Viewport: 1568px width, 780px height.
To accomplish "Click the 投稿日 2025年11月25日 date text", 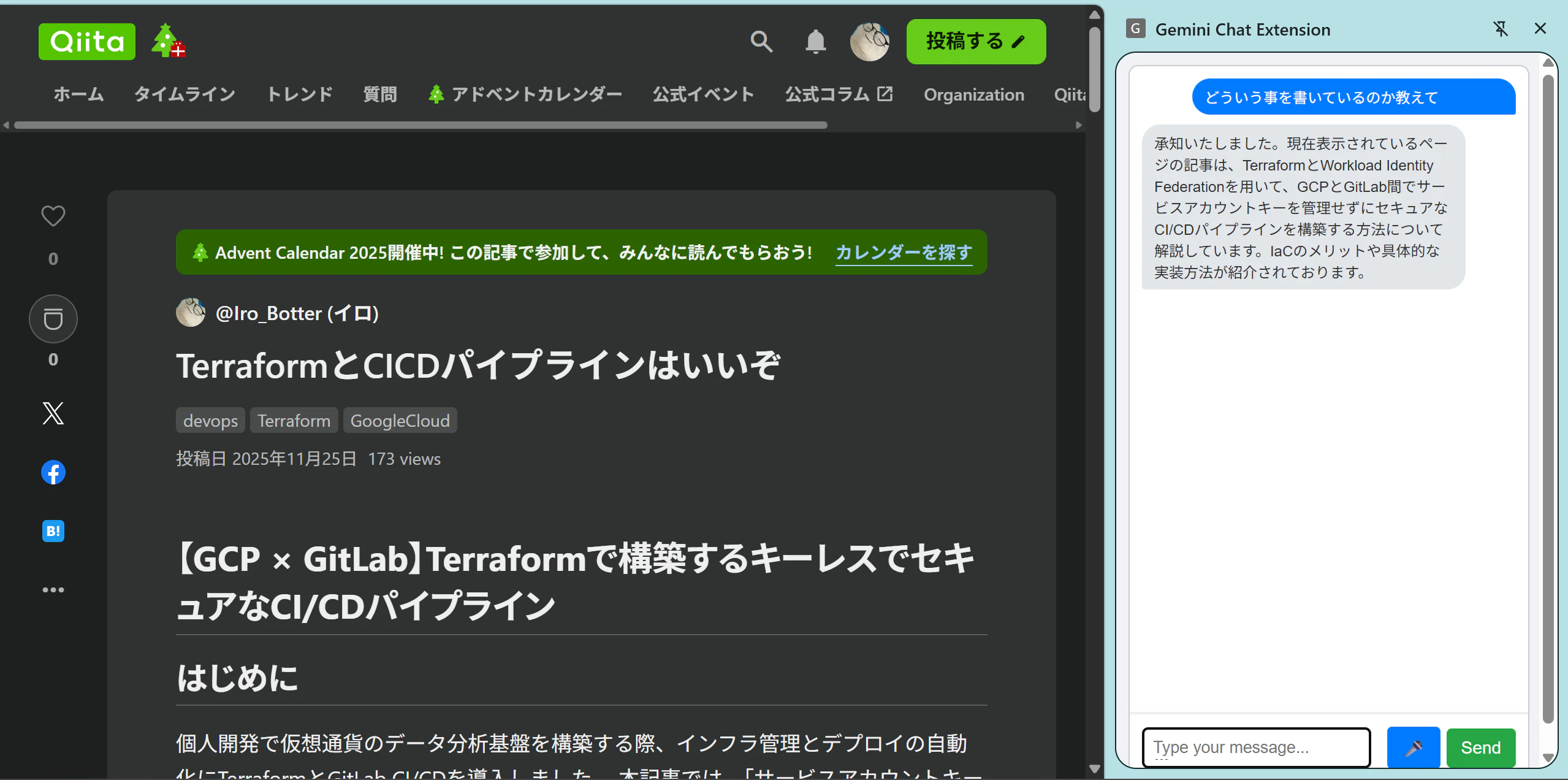I will pos(267,459).
